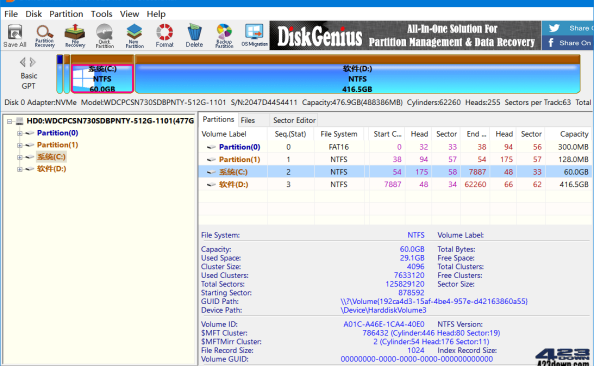This screenshot has height=366, width=594.
Task: Open the Partition Recovery tool
Action: [x=45, y=36]
